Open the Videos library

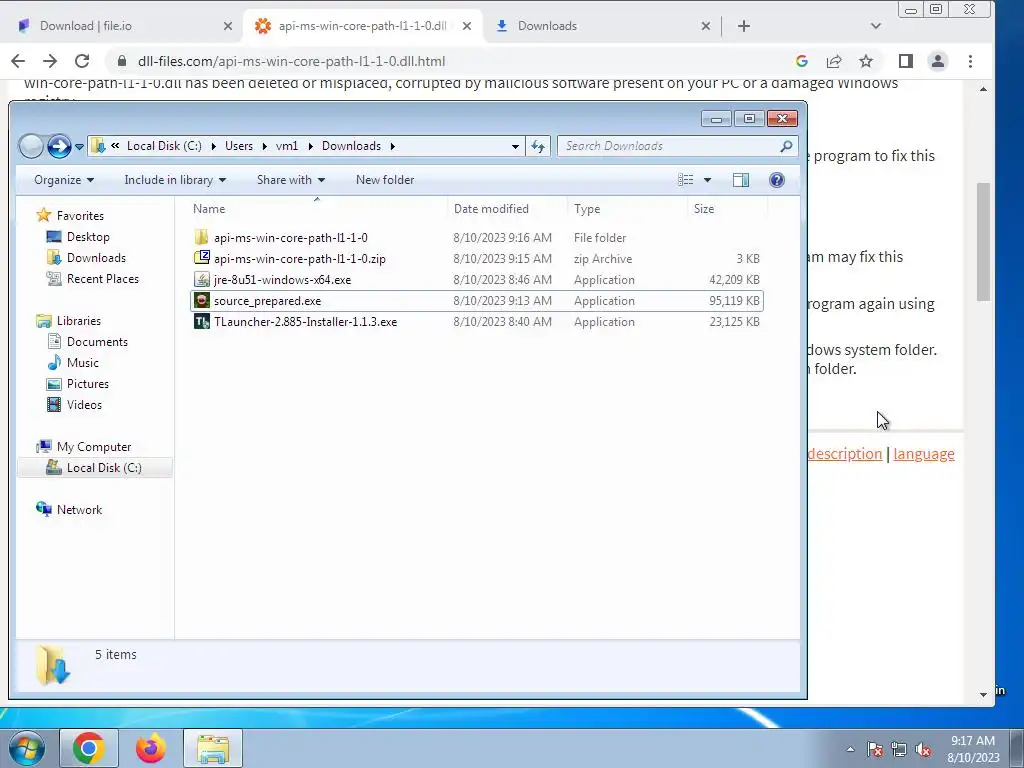pos(84,404)
